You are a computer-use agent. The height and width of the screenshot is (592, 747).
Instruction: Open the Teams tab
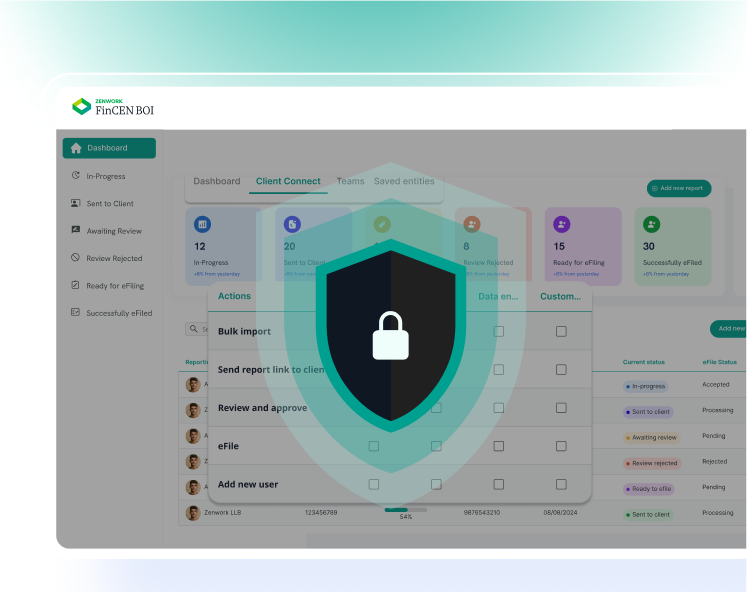click(350, 181)
